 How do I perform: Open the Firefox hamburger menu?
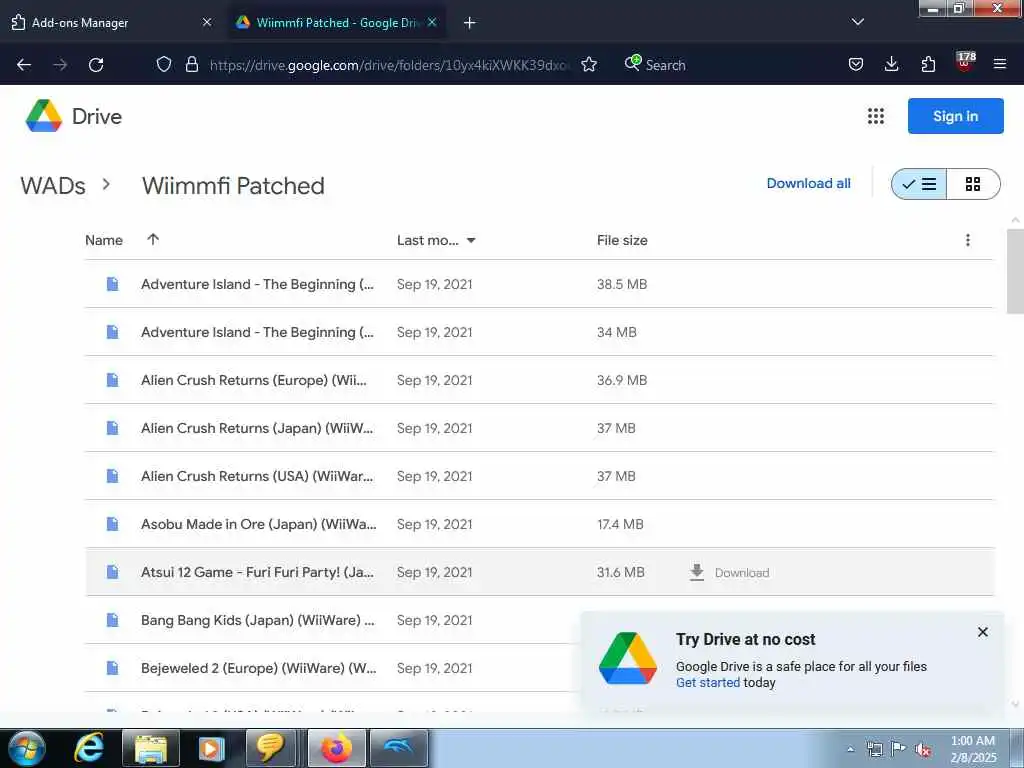tap(1000, 64)
